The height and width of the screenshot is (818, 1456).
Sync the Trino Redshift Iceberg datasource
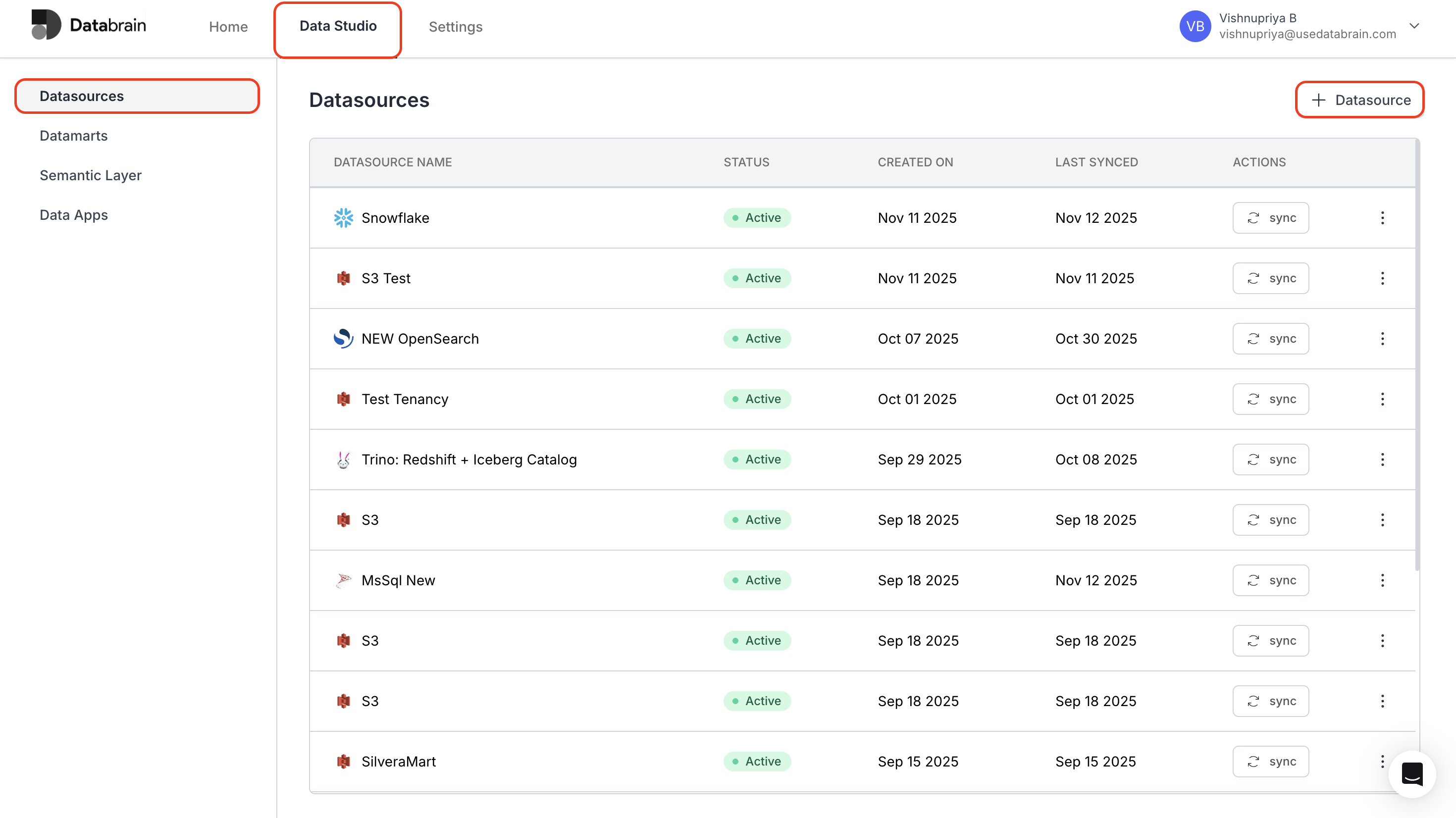point(1270,460)
